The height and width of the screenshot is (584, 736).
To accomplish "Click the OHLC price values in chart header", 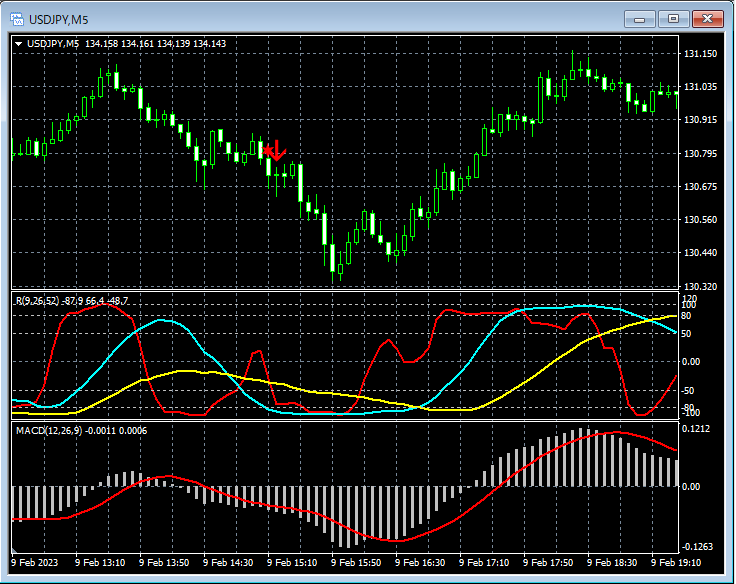I will click(x=155, y=44).
